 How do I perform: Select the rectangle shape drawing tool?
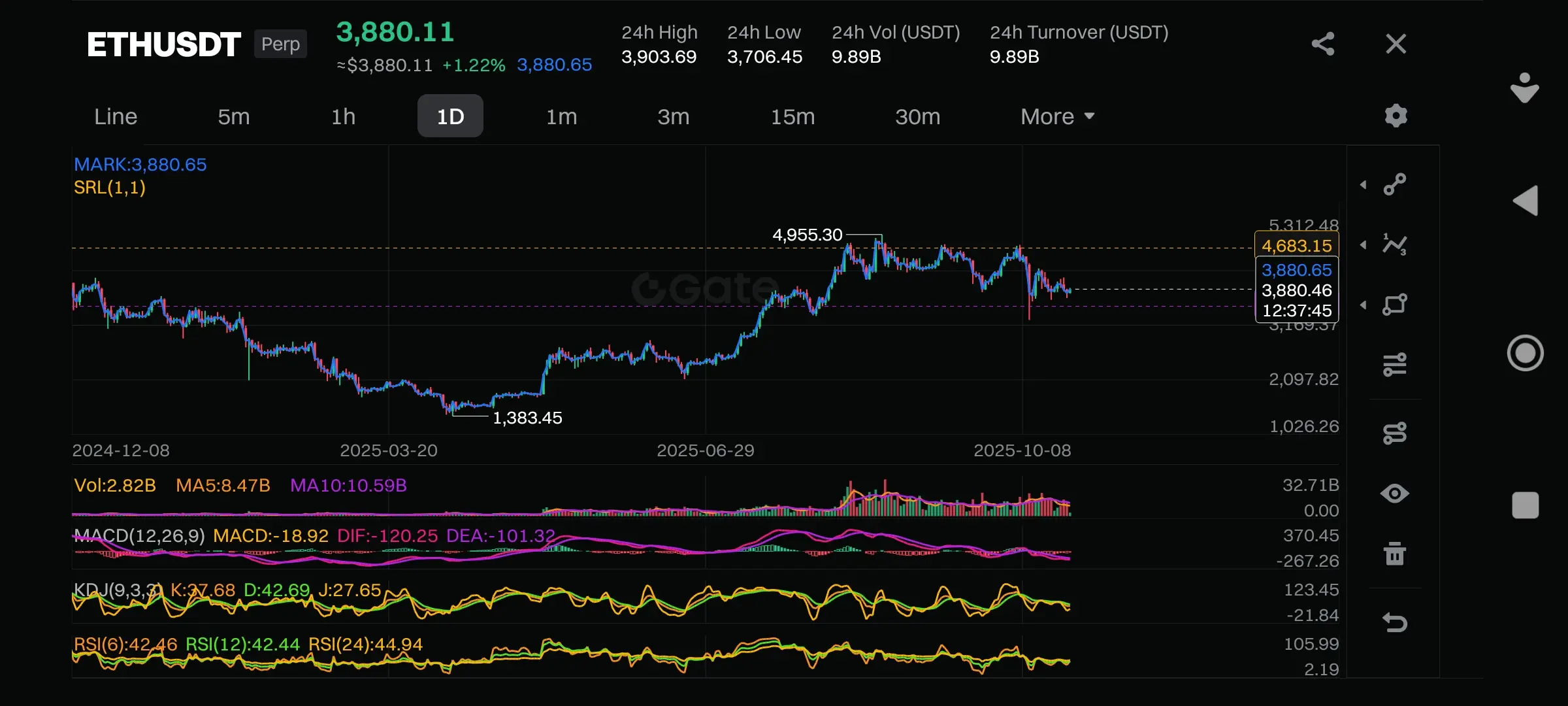tap(1395, 305)
